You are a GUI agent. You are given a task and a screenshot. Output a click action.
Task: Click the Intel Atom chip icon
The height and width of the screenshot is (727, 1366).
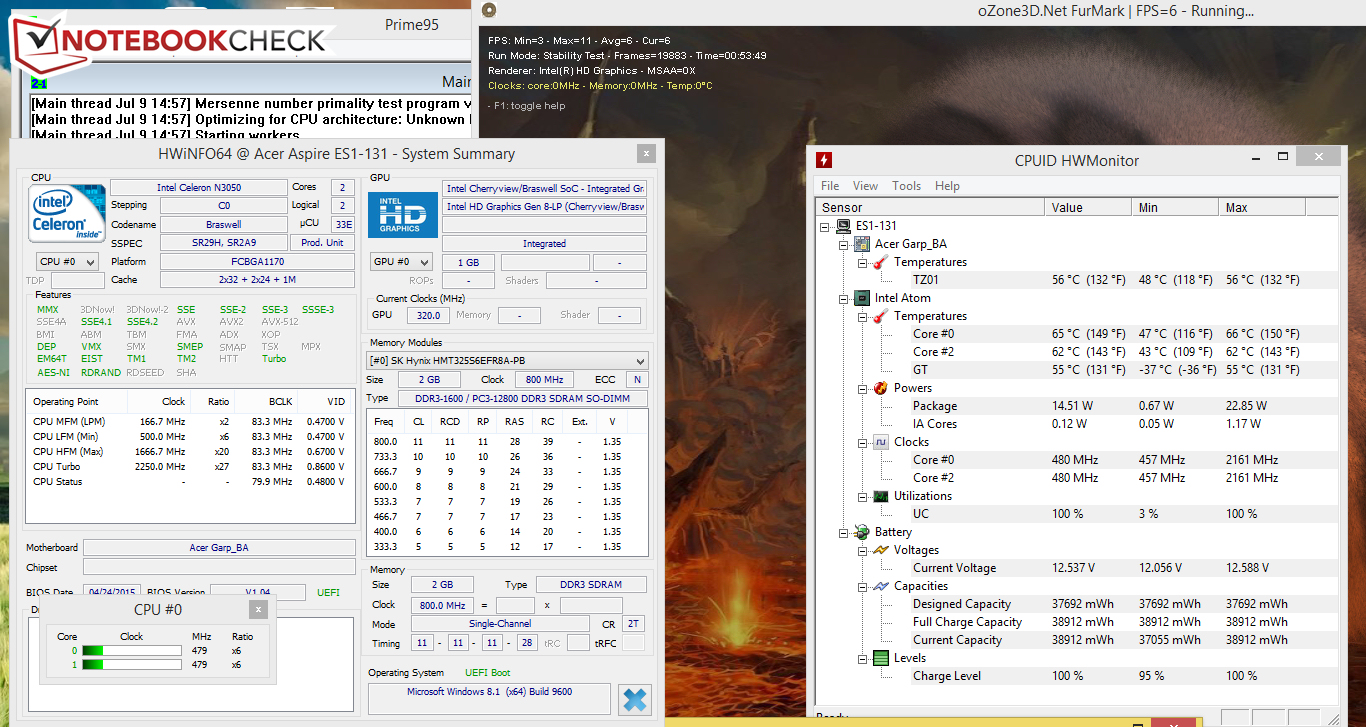[862, 298]
